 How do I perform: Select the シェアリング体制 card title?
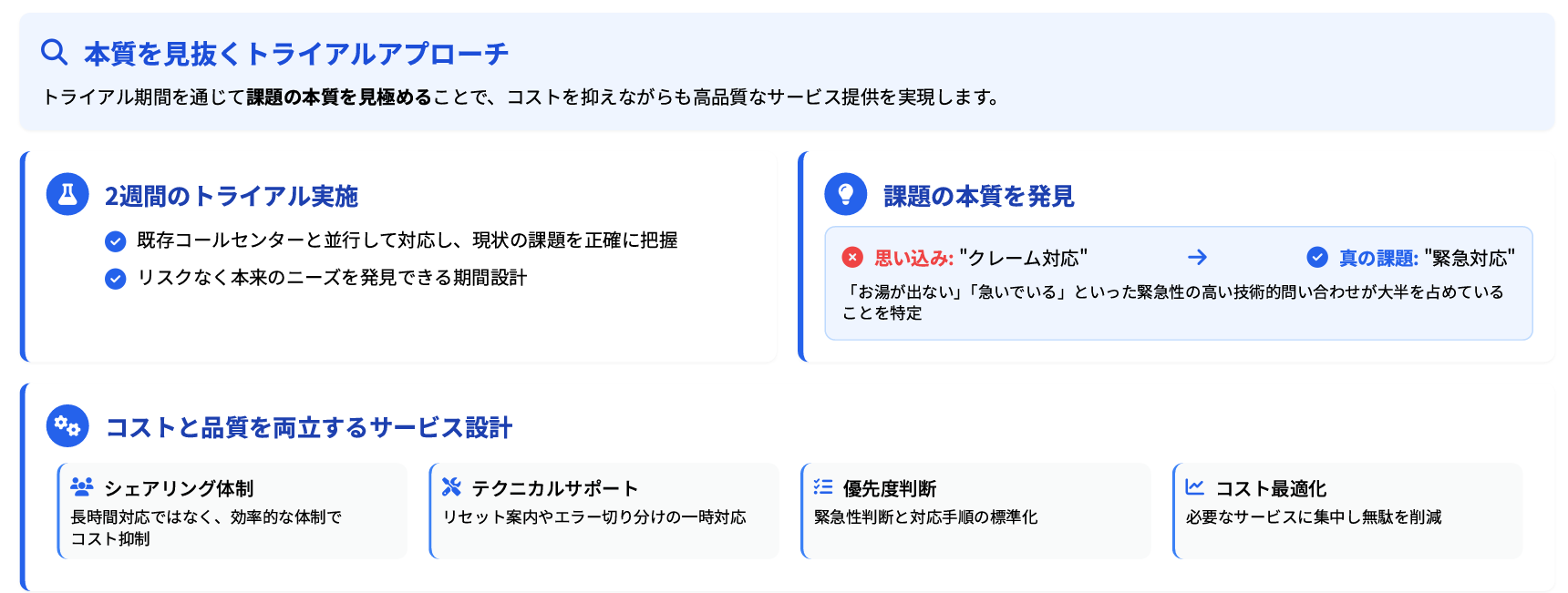point(179,489)
